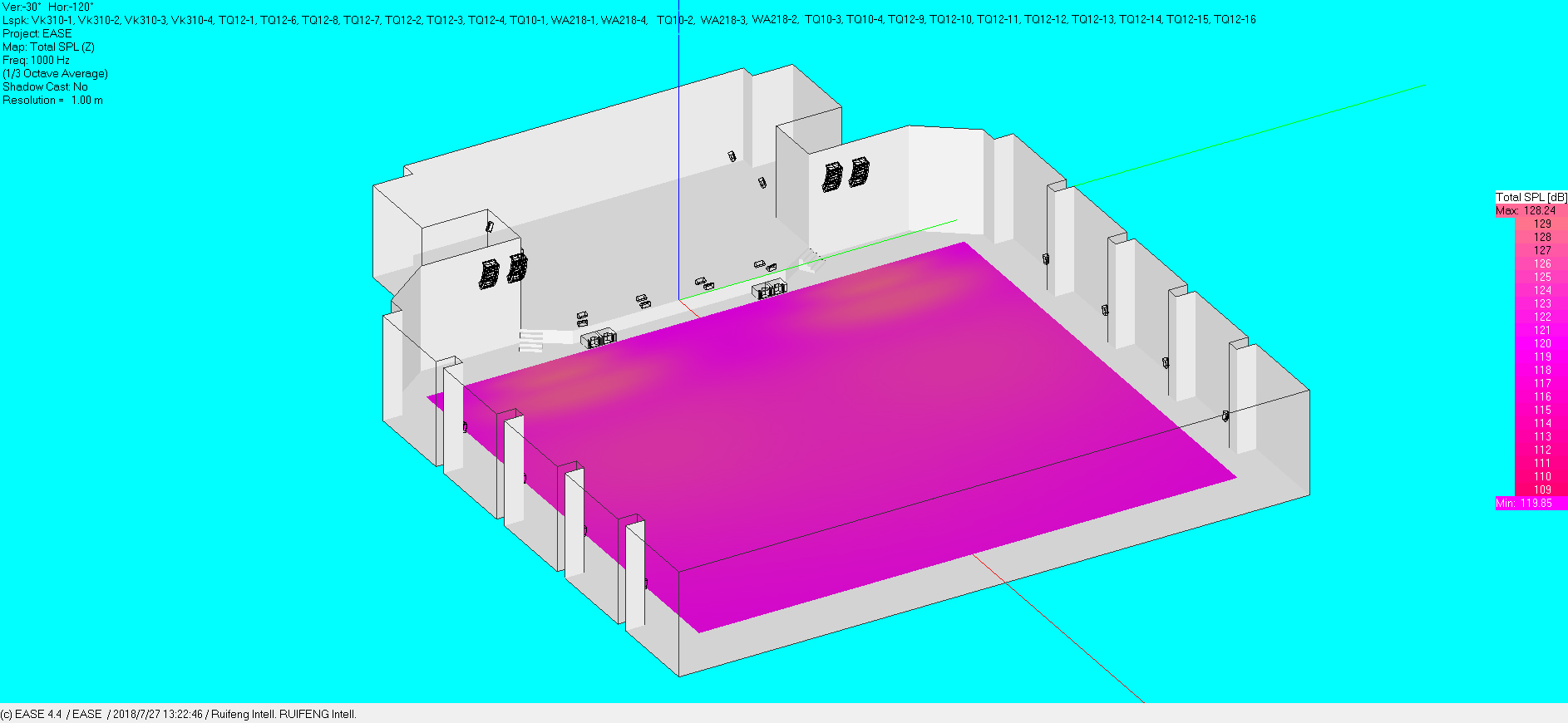Select the leftmost stage monitor speaker pair
Viewport: 1568px width, 723px height.
[582, 319]
